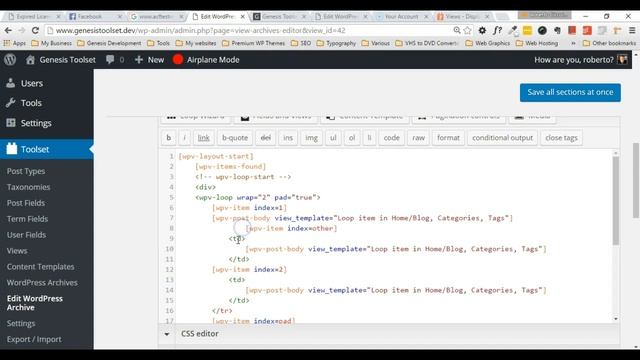Open the Web Hosting bookmarks folder

point(537,43)
